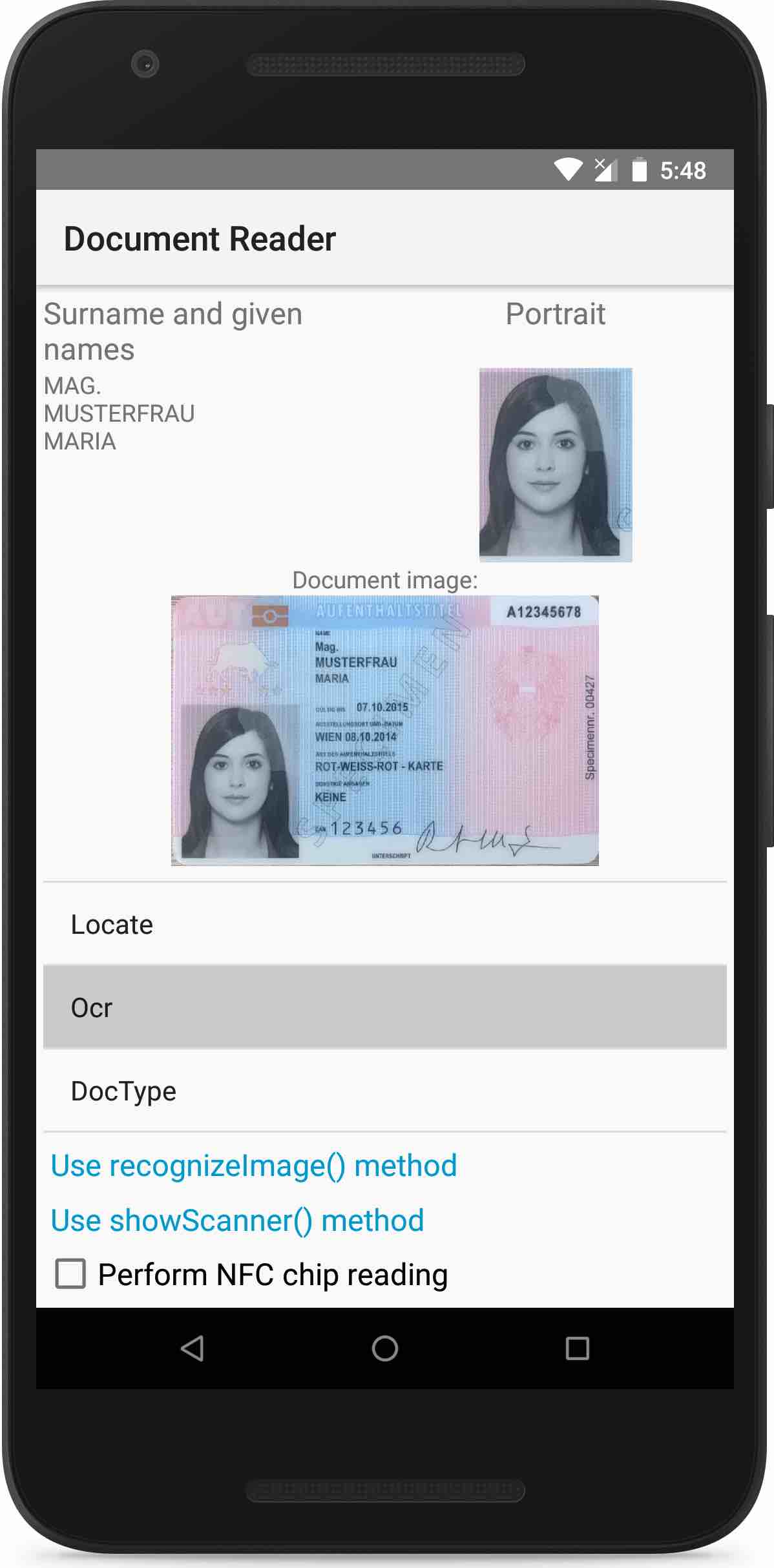Tap the 'Surname and given names' heading
This screenshot has height=1568, width=774.
coord(173,331)
